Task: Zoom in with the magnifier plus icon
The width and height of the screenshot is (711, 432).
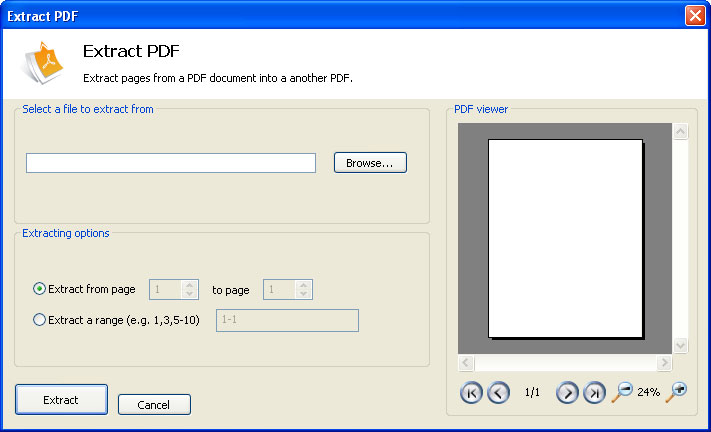Action: click(676, 392)
